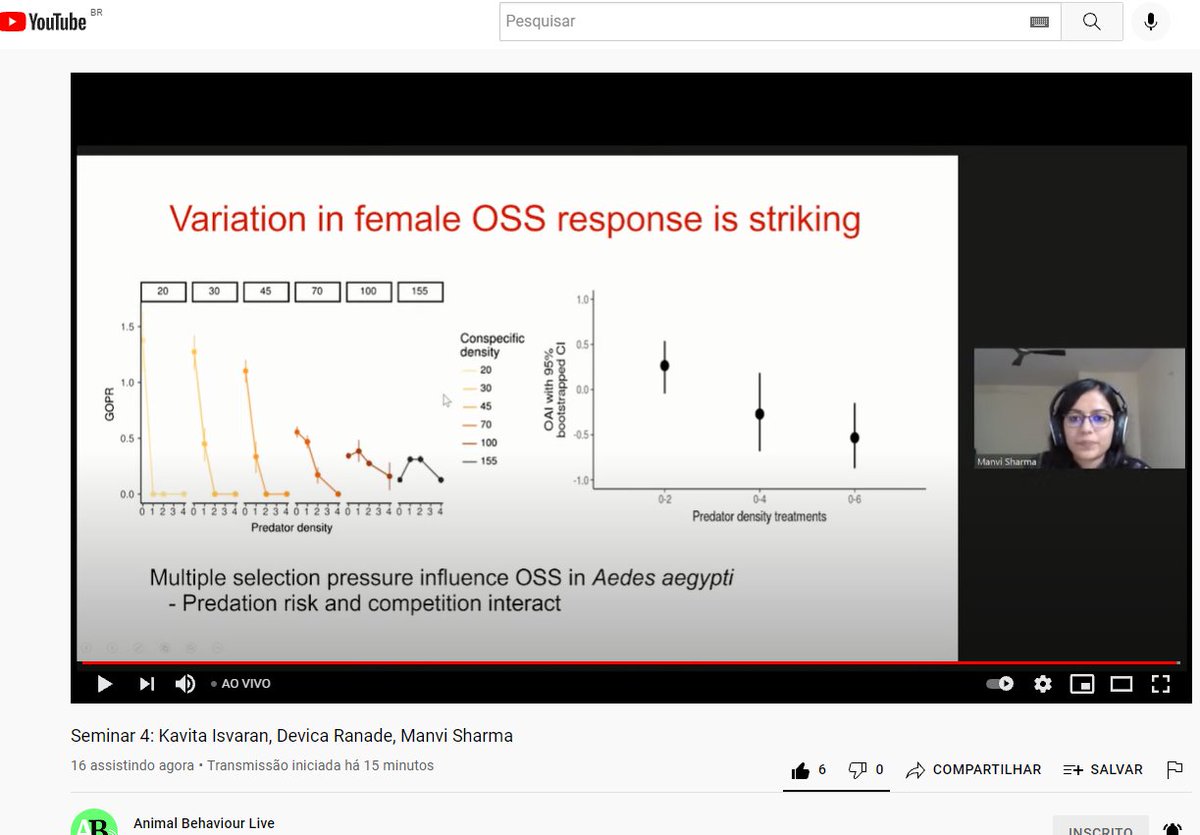Click the INSCRITO subscription button
The width and height of the screenshot is (1200, 835).
point(1101,826)
